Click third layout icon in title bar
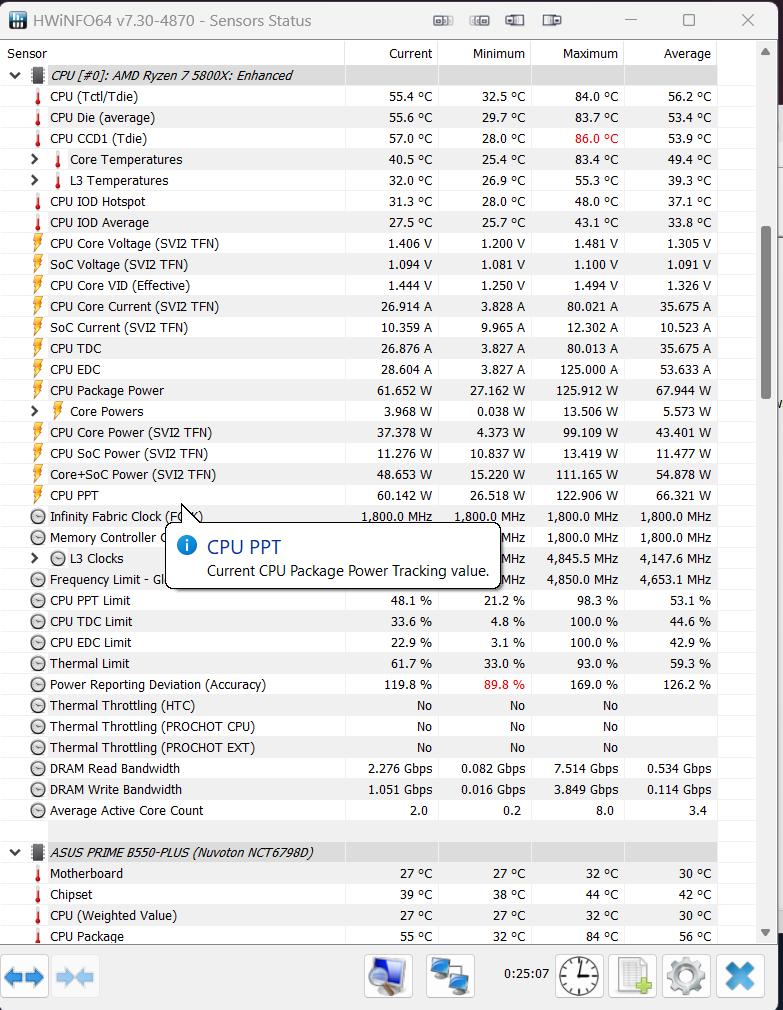 (515, 21)
